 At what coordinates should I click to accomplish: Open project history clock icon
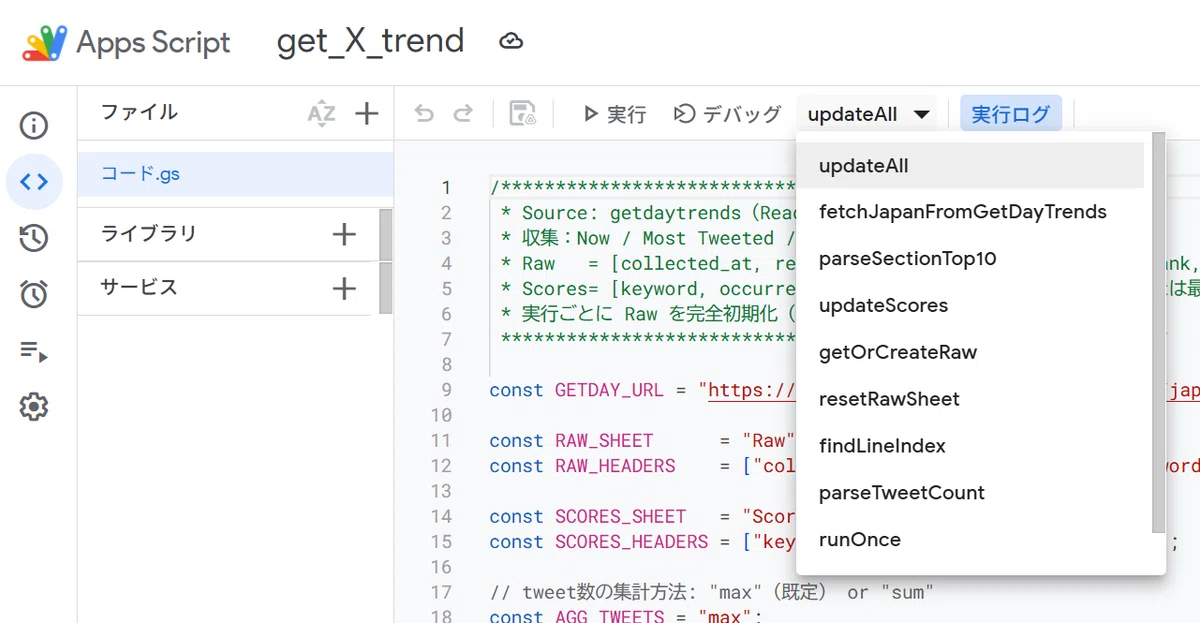[34, 238]
